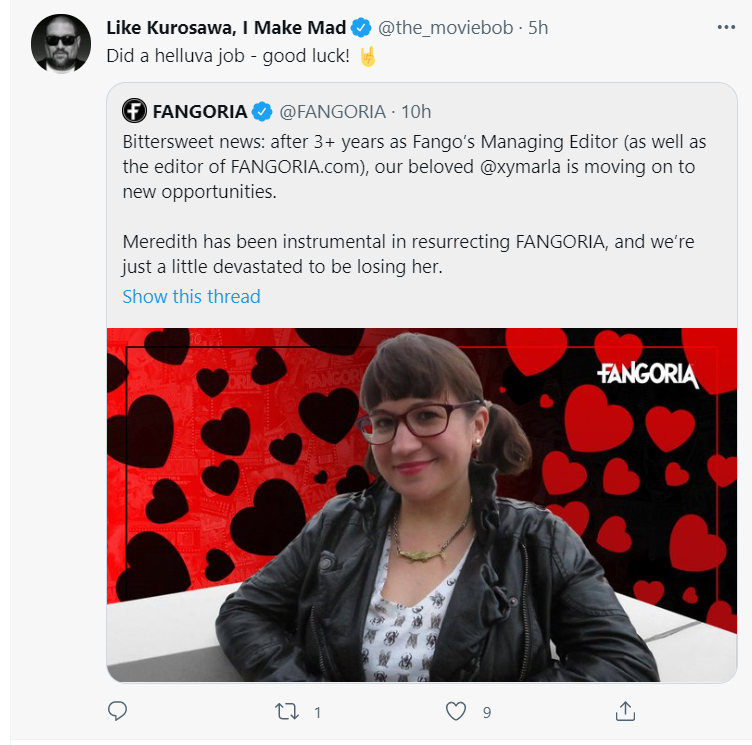This screenshot has width=752, height=745.
Task: Open the @the_moviebob handle
Action: [x=446, y=28]
